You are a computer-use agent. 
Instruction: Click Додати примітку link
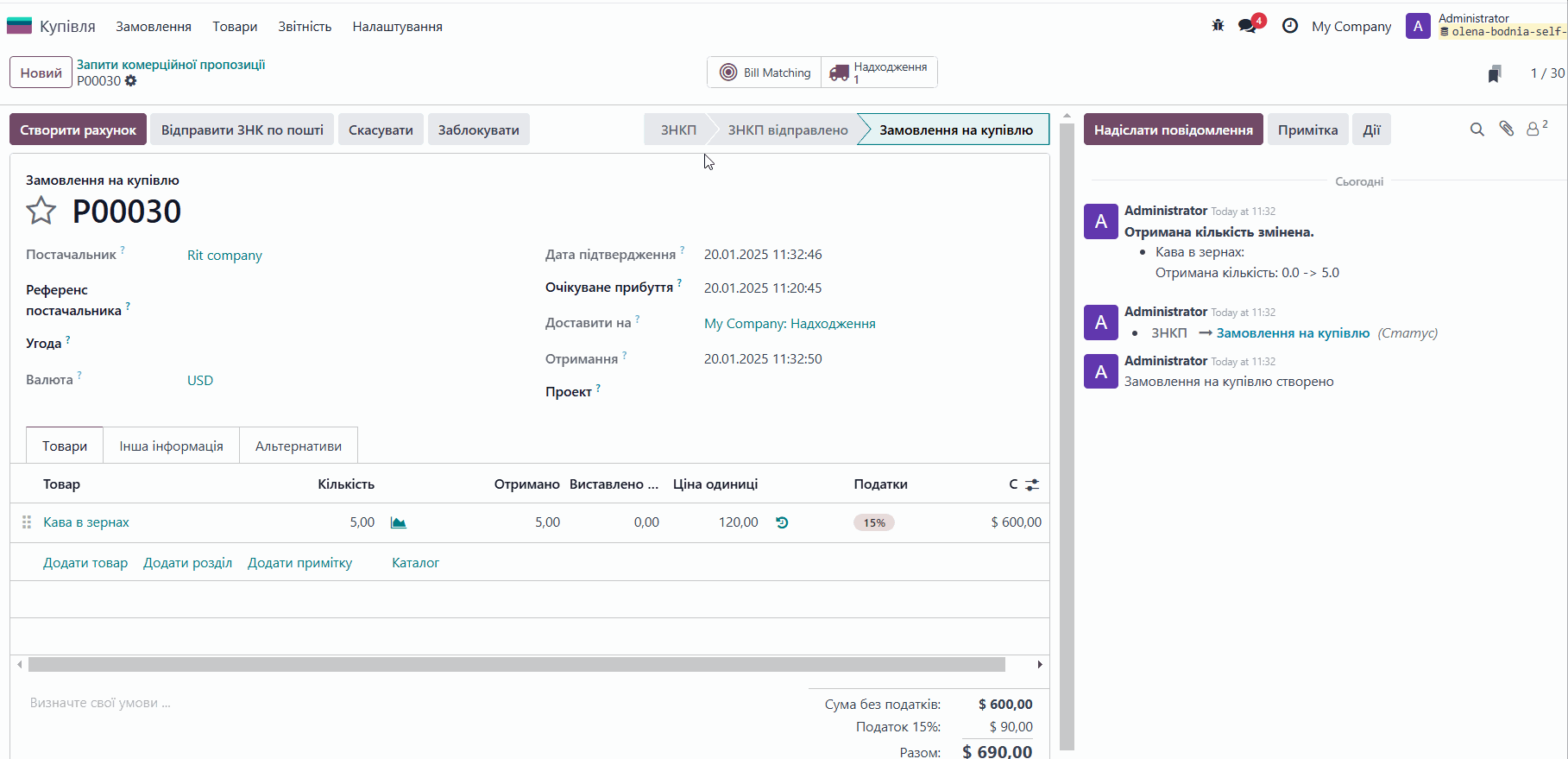coord(299,562)
